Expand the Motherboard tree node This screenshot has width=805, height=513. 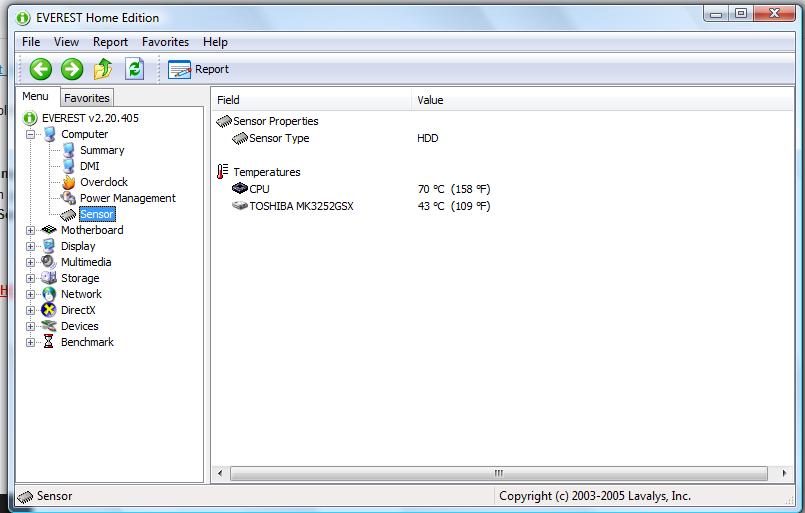click(30, 231)
